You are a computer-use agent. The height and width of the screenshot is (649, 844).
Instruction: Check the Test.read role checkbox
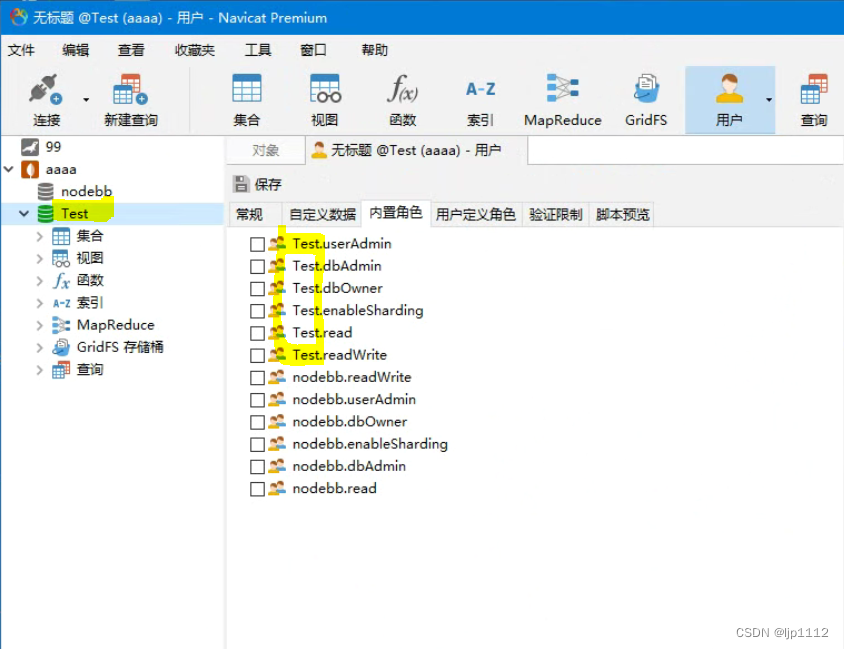point(257,333)
